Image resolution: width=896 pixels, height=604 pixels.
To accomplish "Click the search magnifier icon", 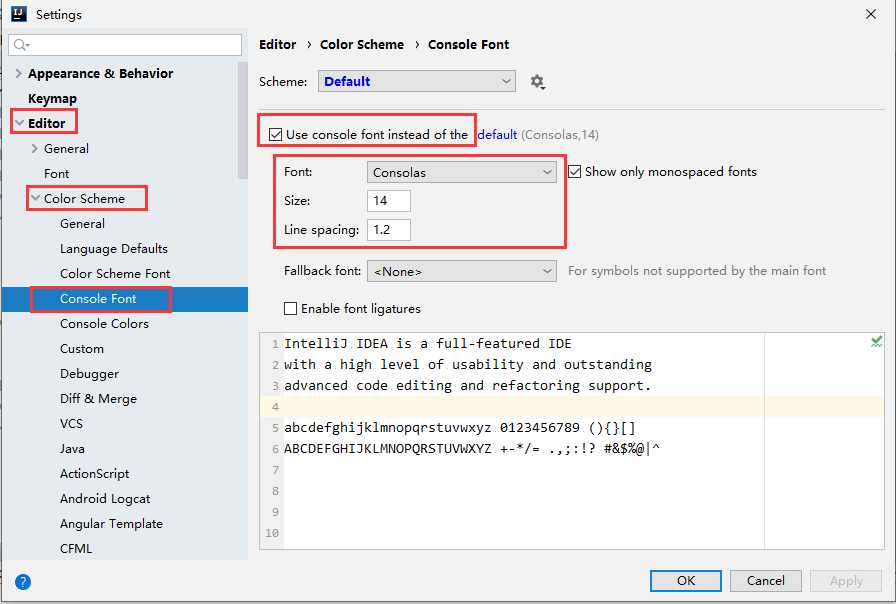I will (22, 45).
